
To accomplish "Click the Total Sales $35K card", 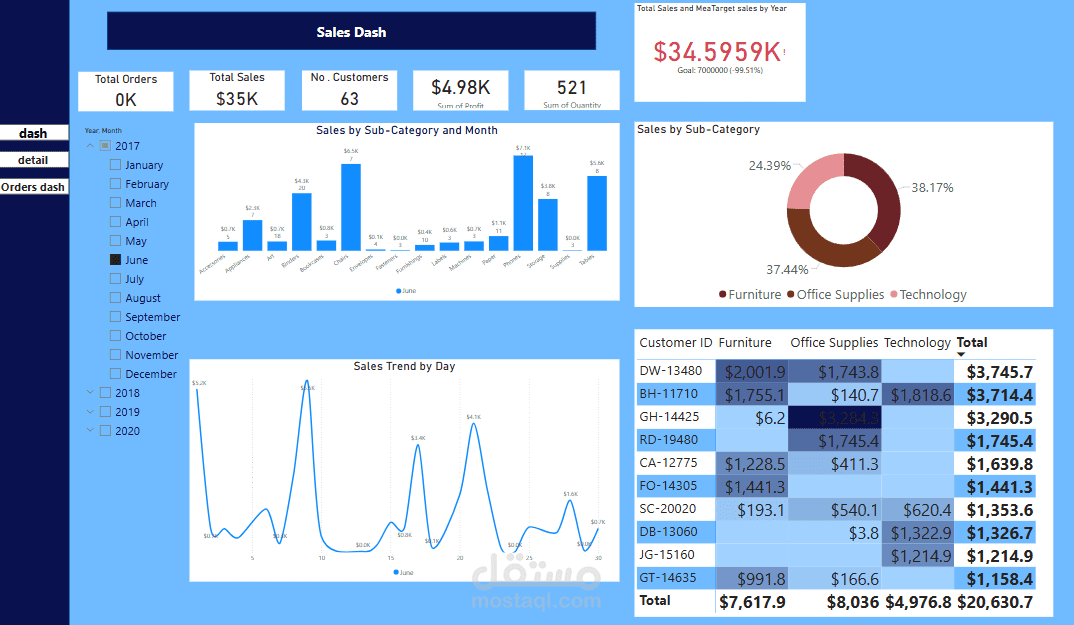I will point(237,90).
